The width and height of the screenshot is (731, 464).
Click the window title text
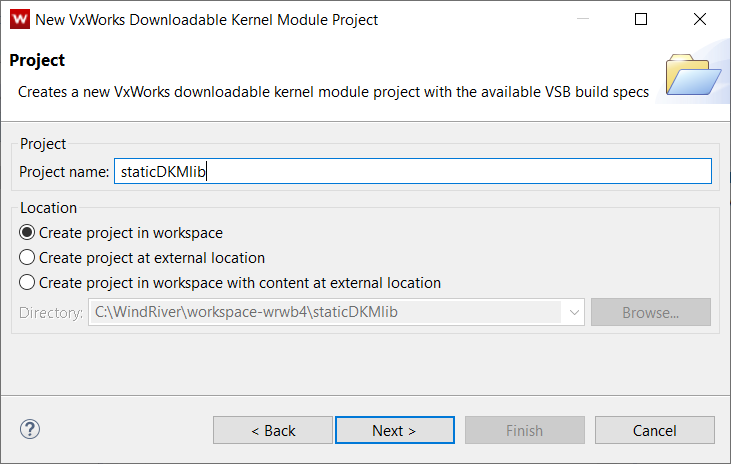coord(207,20)
